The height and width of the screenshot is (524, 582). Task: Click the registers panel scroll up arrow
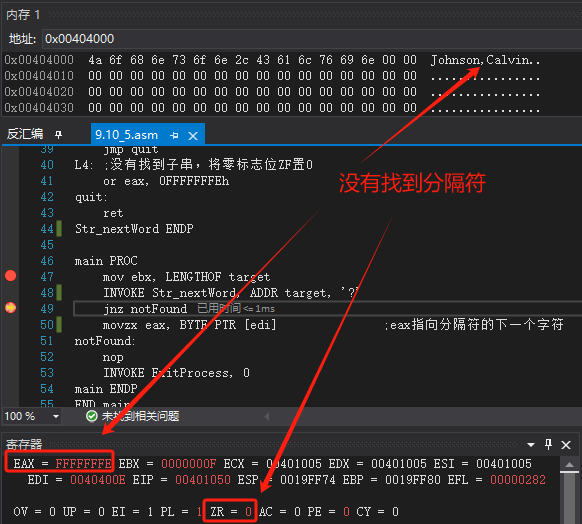[x=569, y=465]
